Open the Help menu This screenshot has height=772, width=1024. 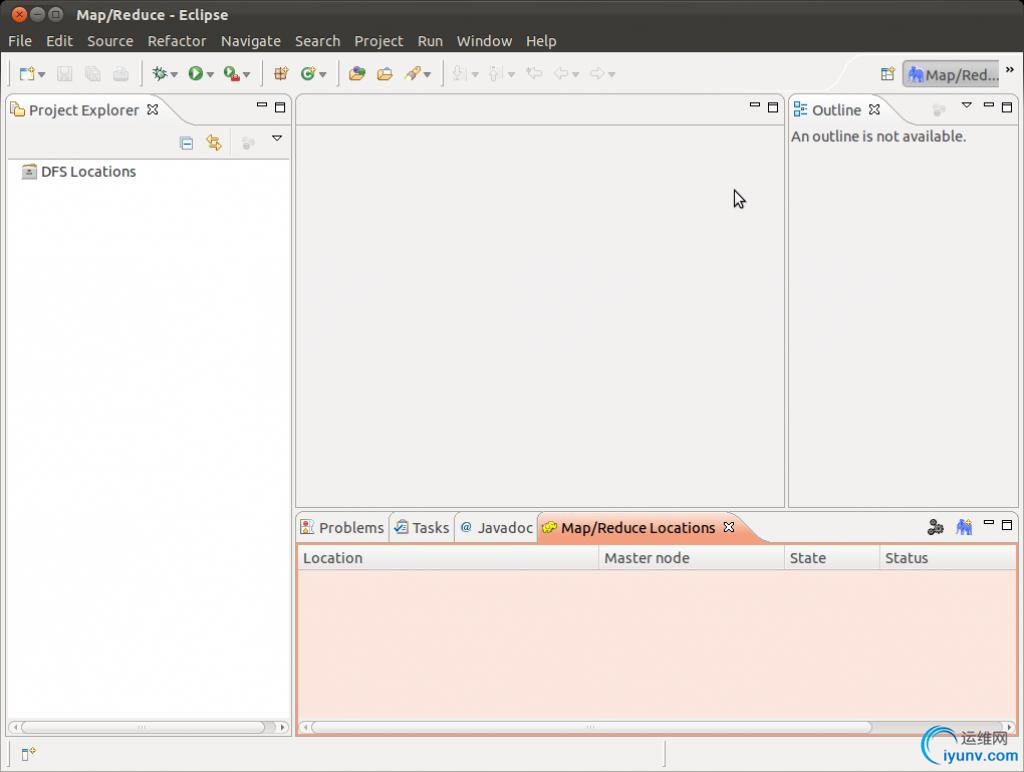point(541,40)
